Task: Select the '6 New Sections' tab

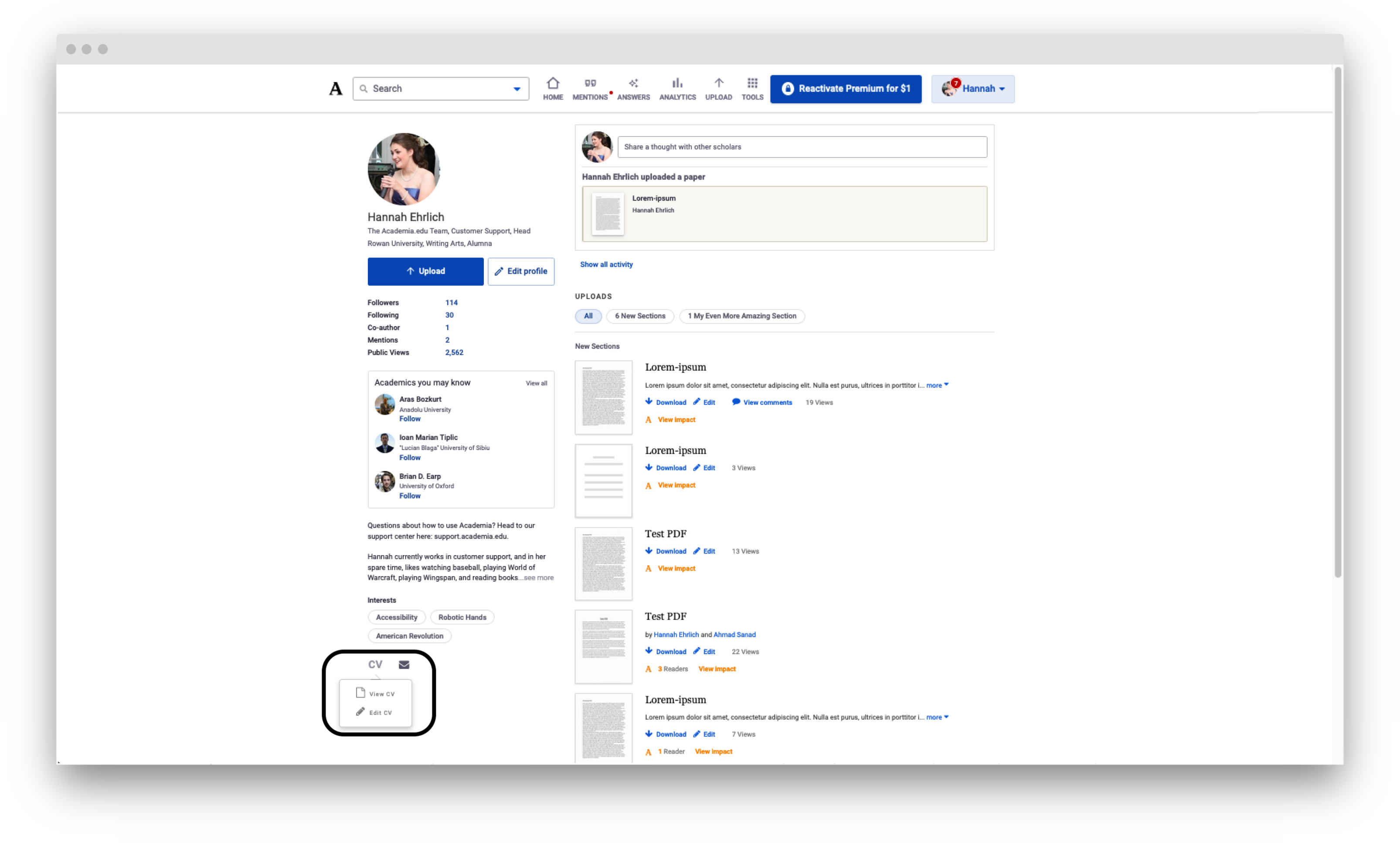Action: (640, 316)
